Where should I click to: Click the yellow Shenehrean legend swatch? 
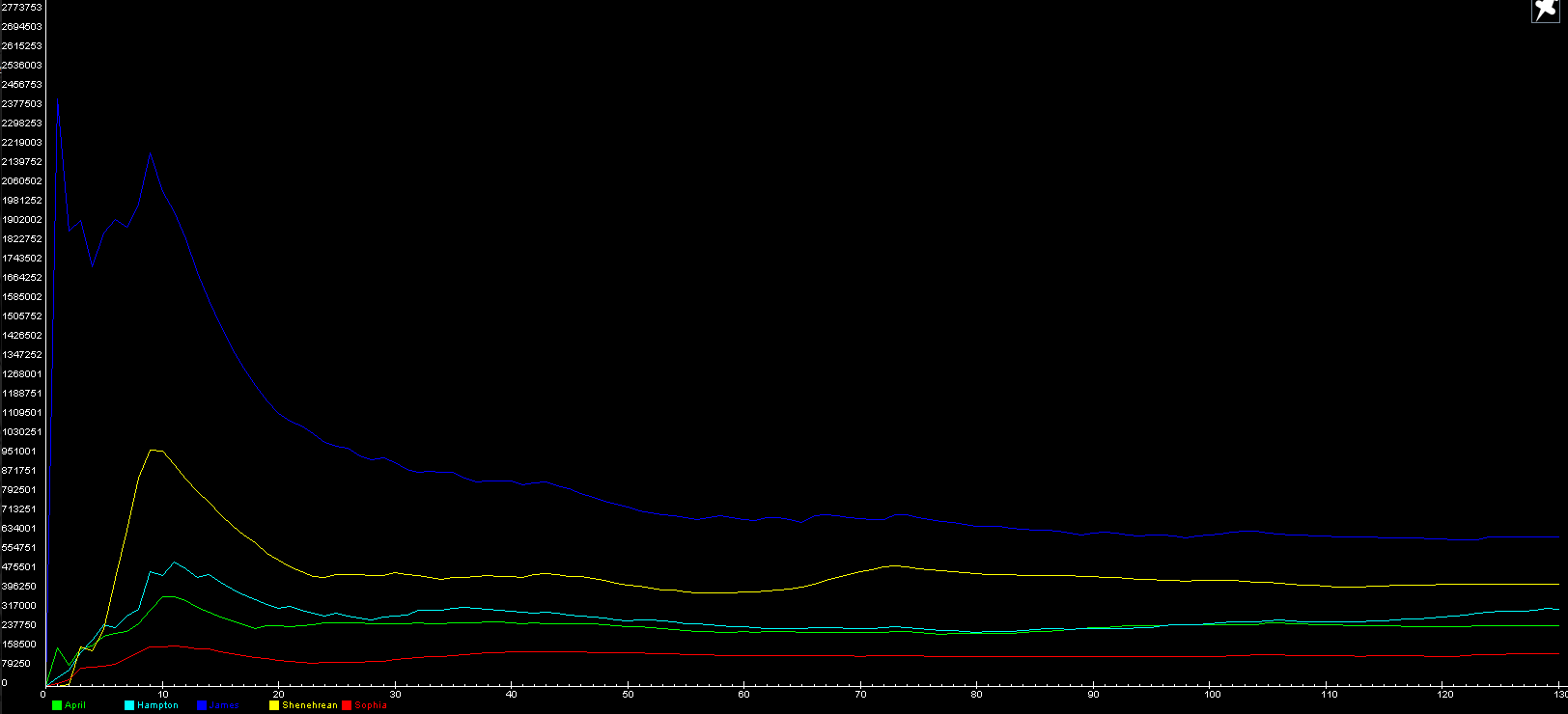274,705
